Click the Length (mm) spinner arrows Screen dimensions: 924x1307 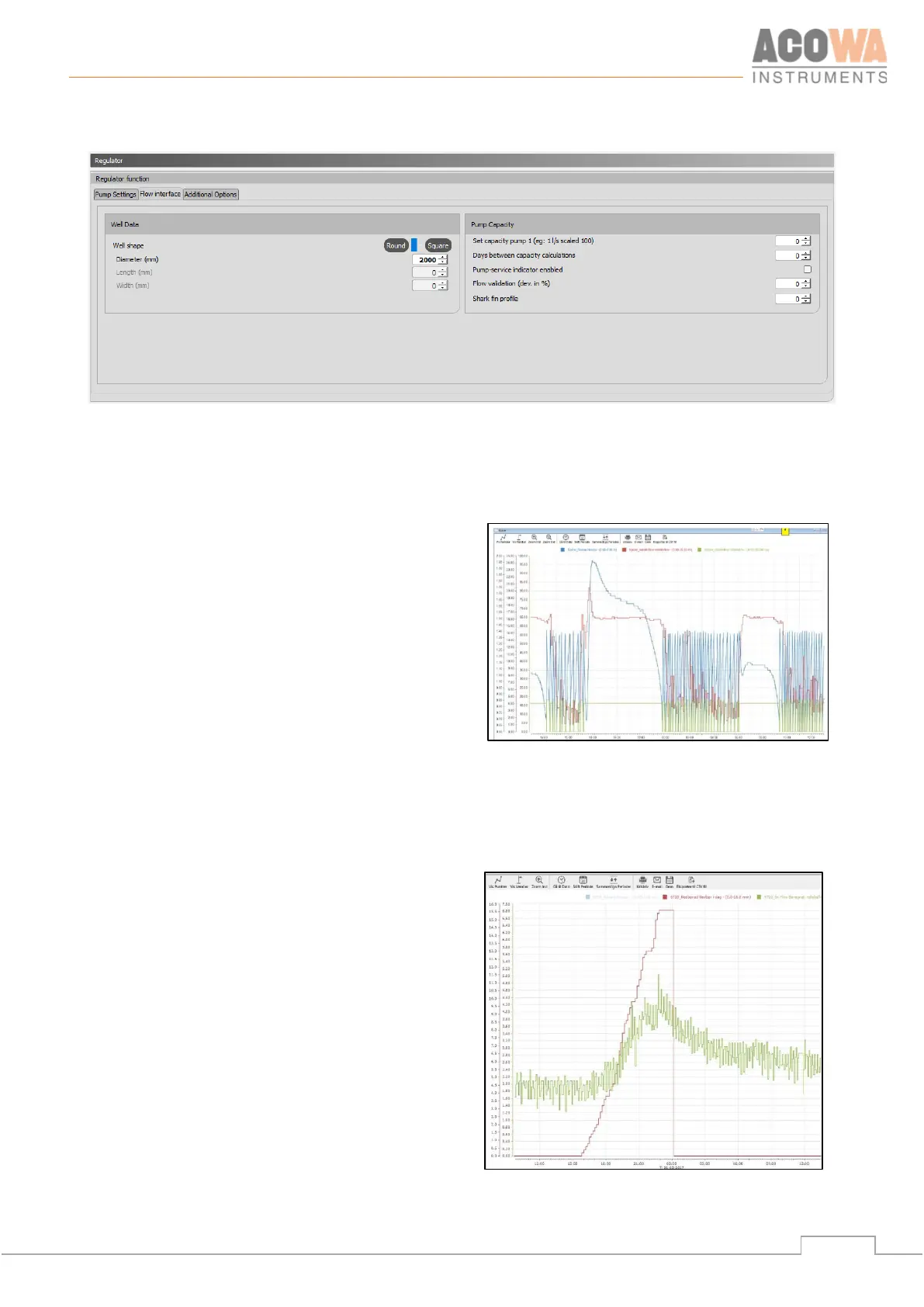click(443, 272)
